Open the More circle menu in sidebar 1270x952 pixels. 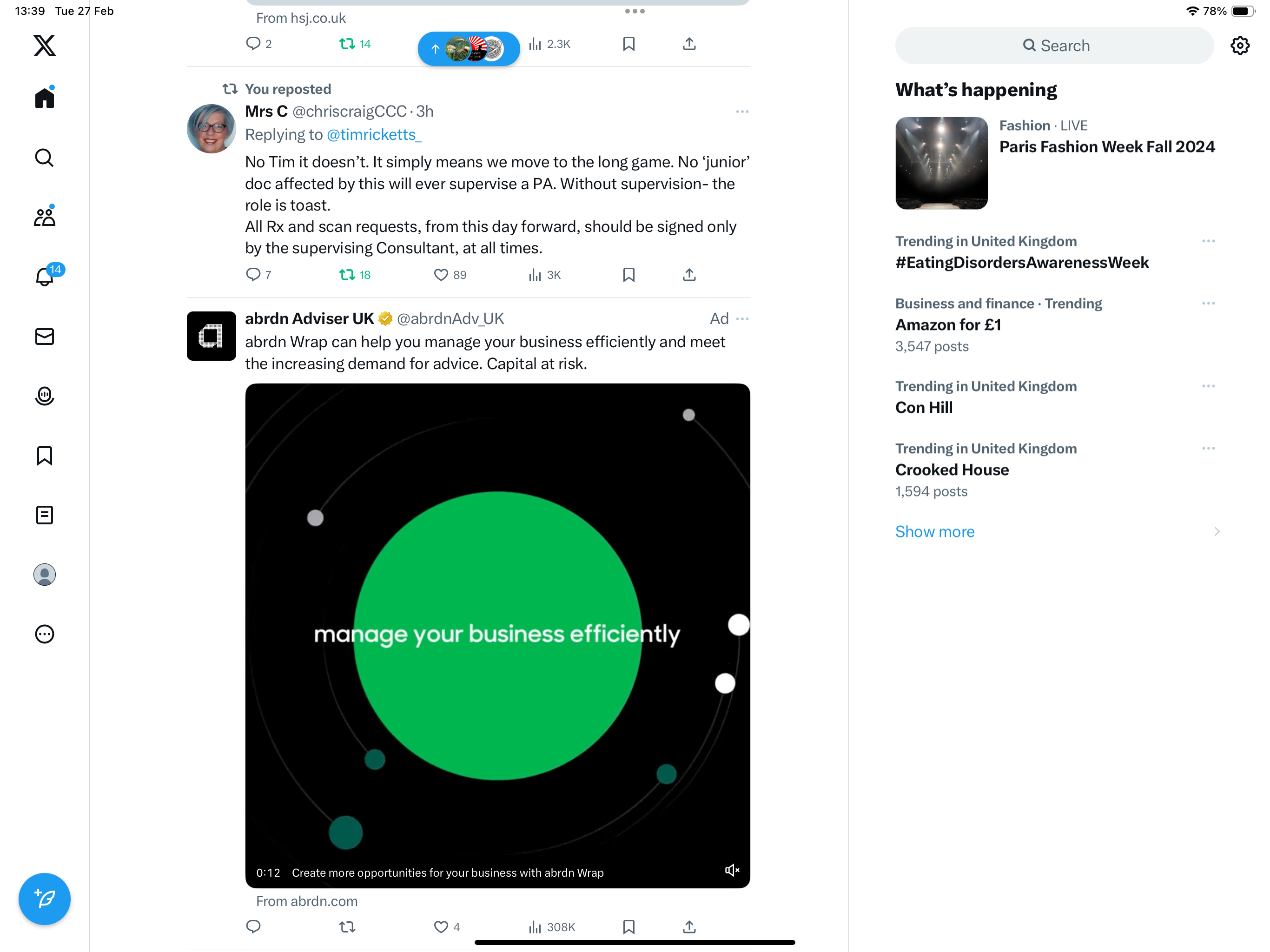(44, 634)
